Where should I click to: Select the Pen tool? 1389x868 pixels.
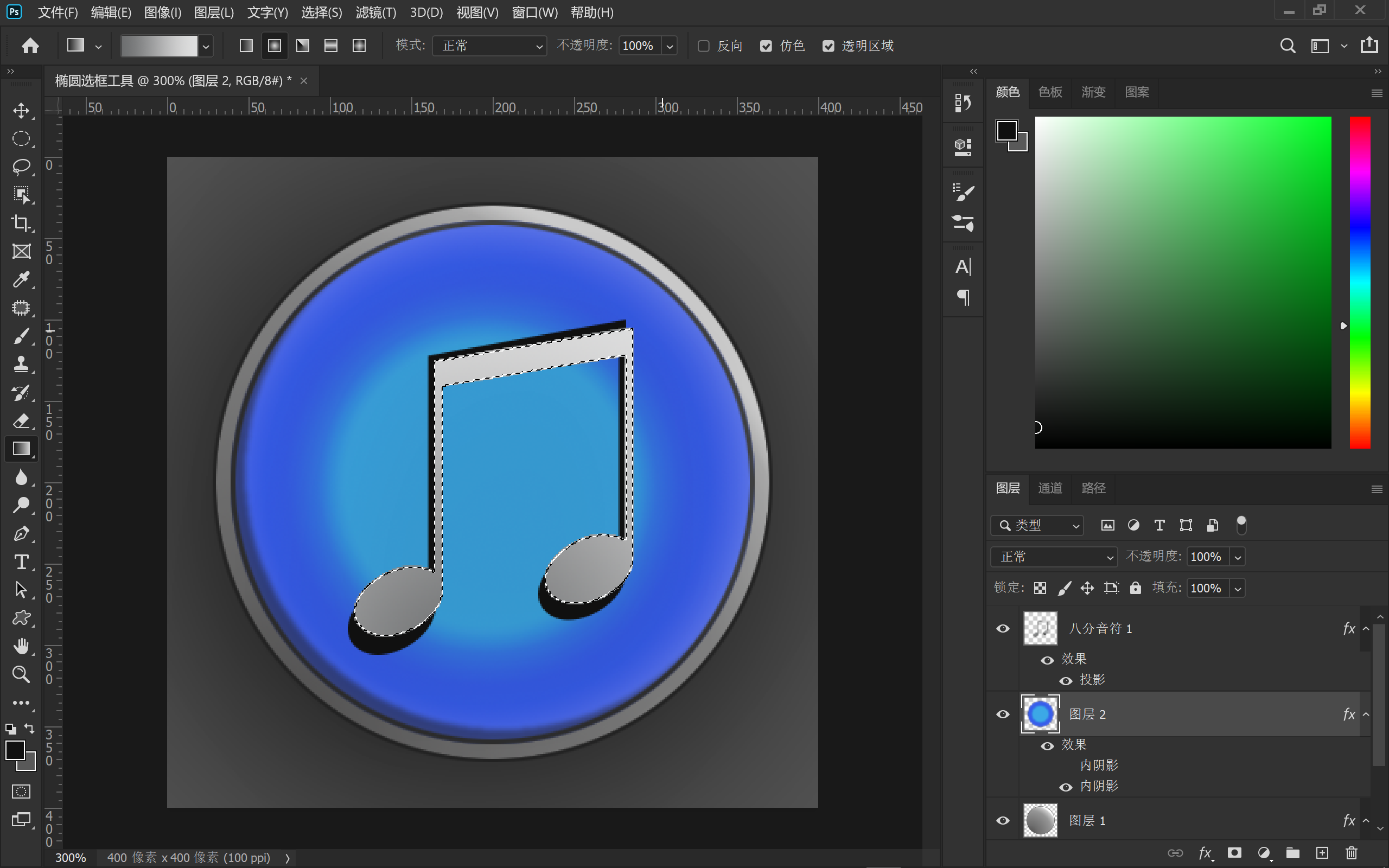point(21,533)
